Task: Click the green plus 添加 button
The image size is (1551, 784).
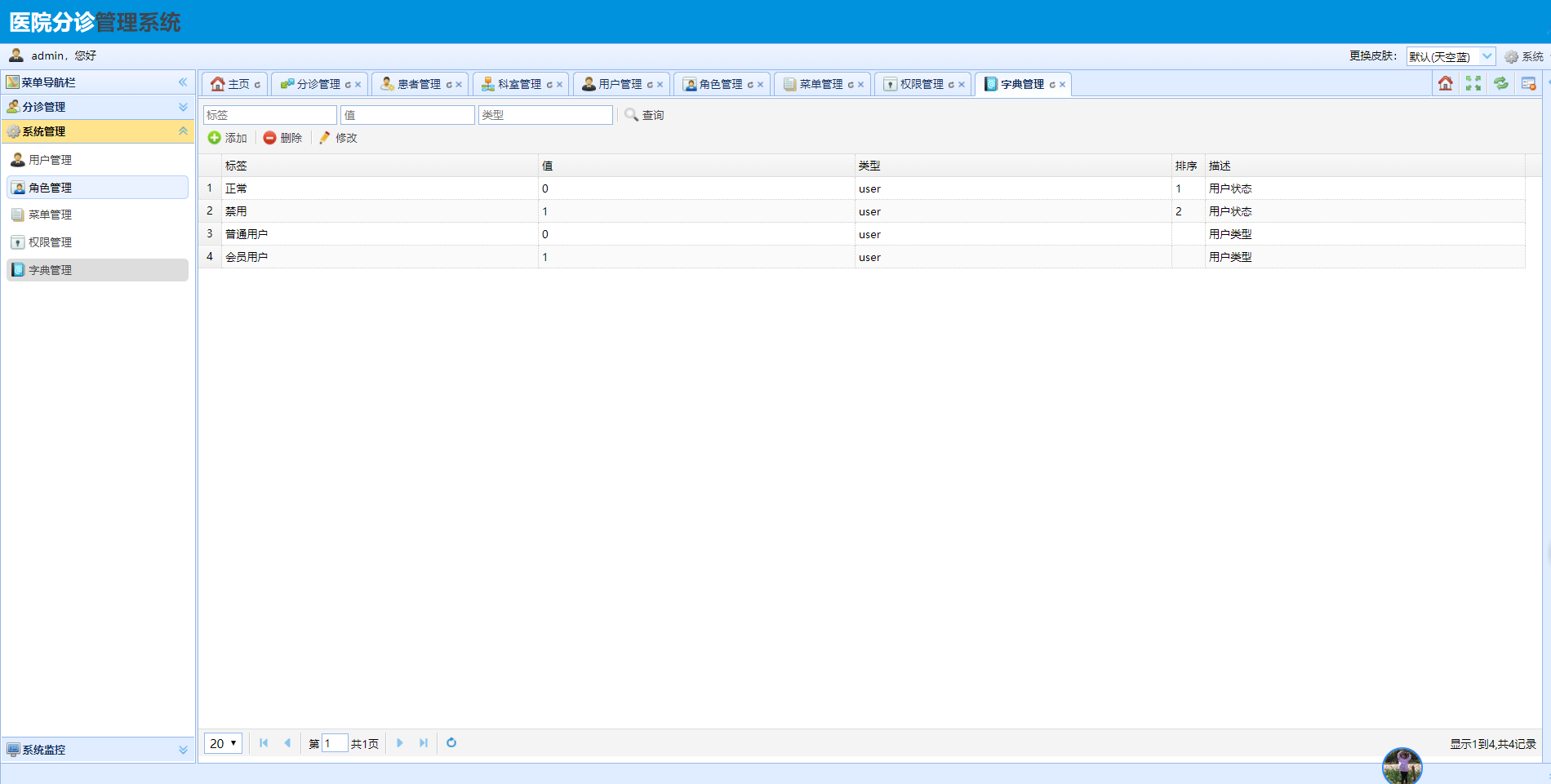Action: click(227, 138)
